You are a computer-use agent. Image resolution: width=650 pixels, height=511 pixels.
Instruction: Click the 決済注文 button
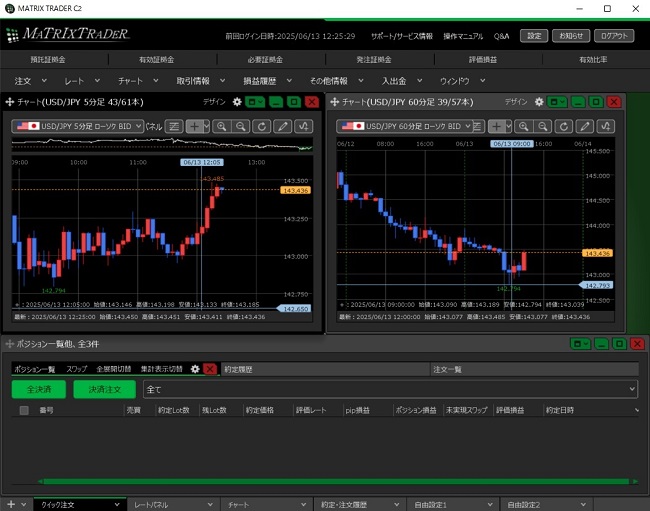(x=105, y=390)
